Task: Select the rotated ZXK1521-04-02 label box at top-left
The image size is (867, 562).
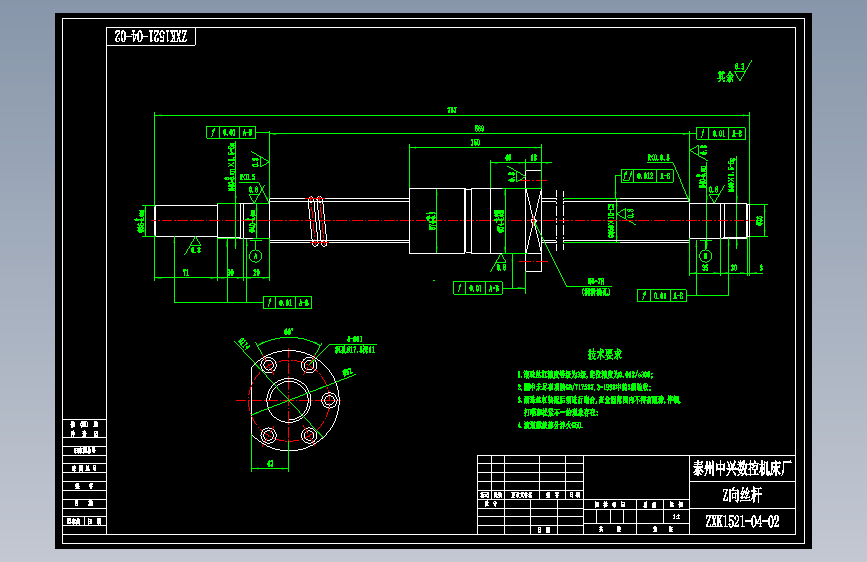Action: pyautogui.click(x=151, y=37)
